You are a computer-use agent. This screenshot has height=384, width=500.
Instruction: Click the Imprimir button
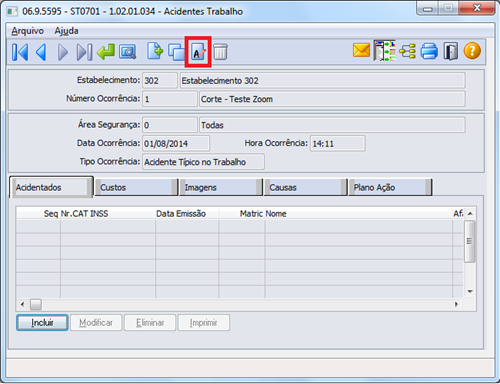(x=204, y=323)
